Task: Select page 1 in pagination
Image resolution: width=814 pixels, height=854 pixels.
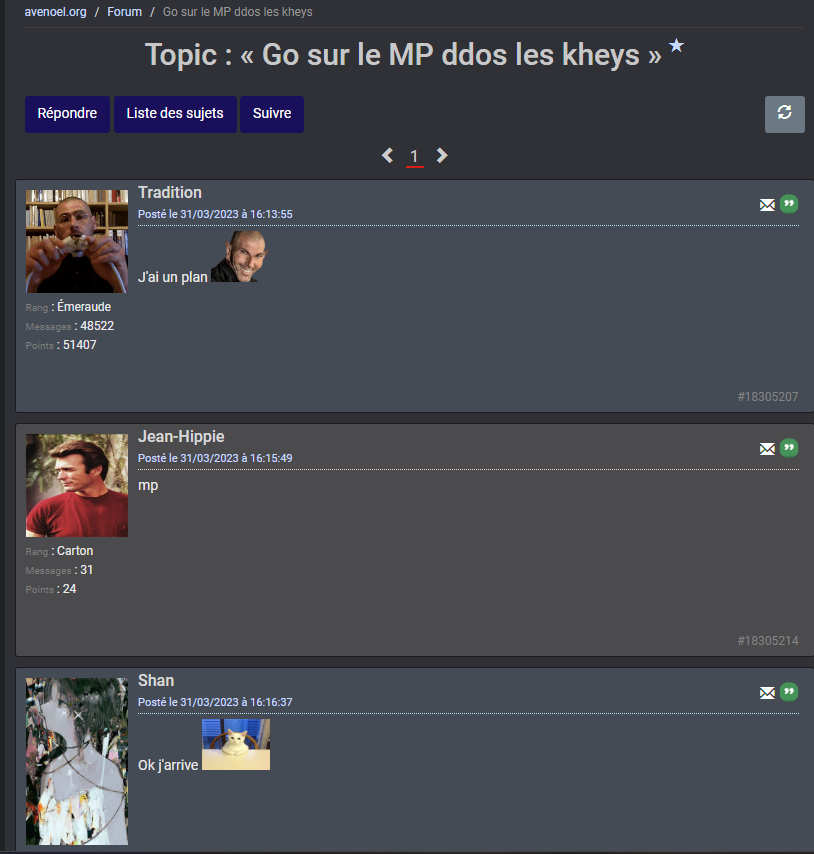Action: (414, 157)
